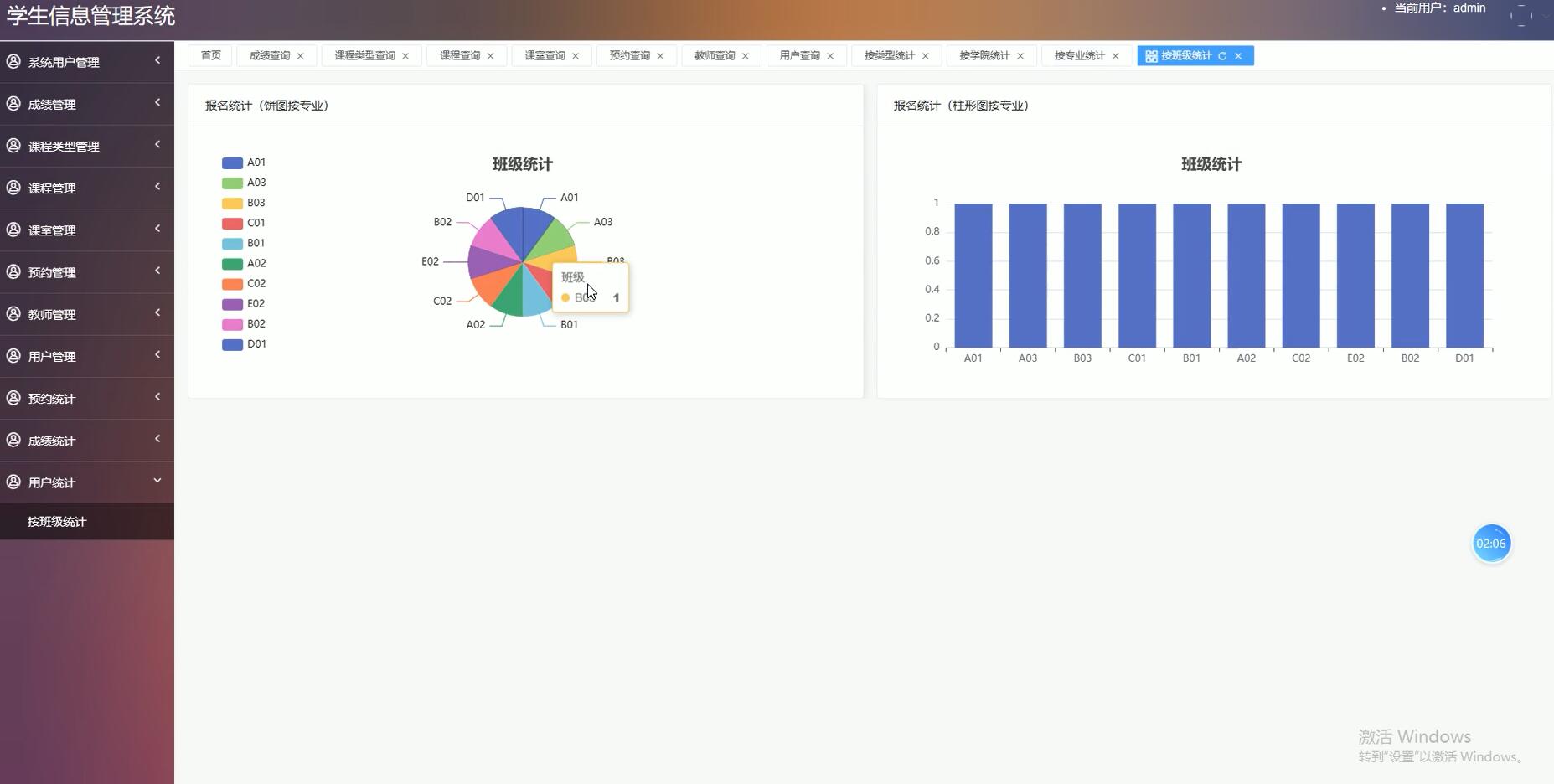Select 按班级统计 in the sidebar submenu

pyautogui.click(x=57, y=521)
